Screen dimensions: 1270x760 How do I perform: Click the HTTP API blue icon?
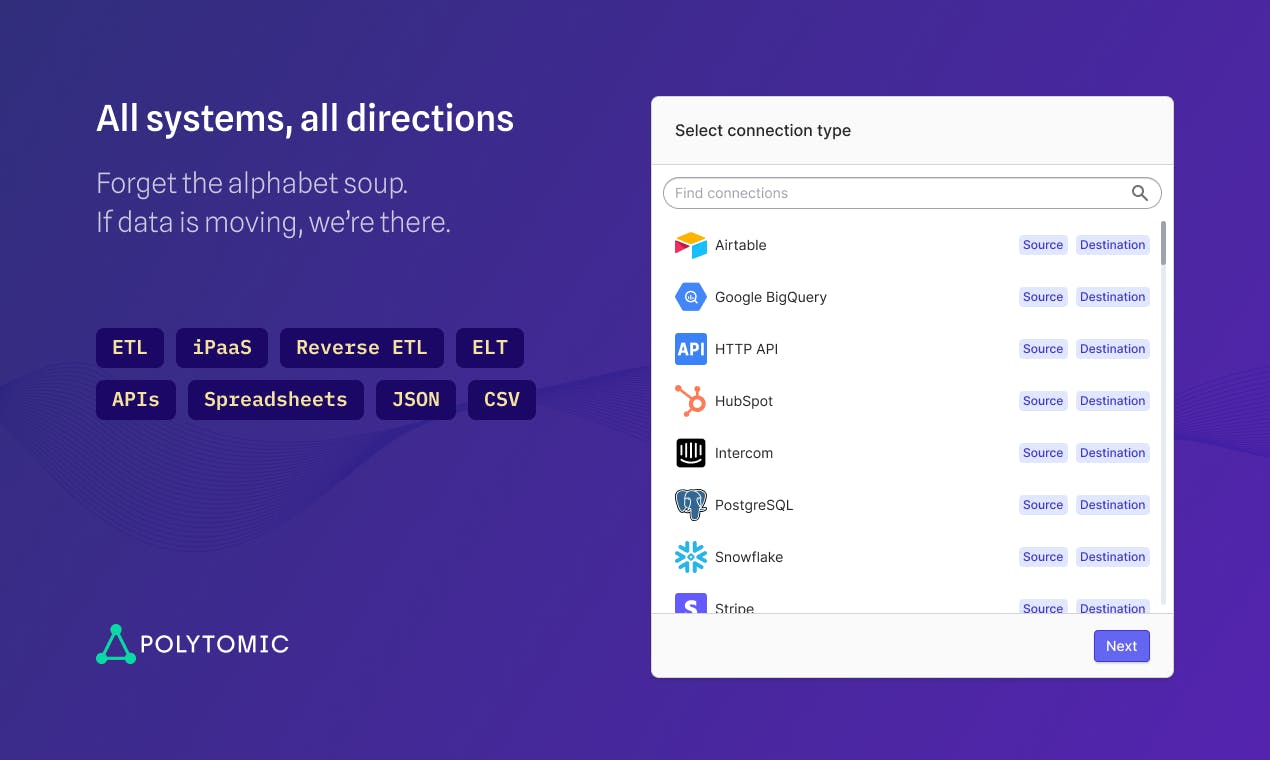(x=691, y=349)
